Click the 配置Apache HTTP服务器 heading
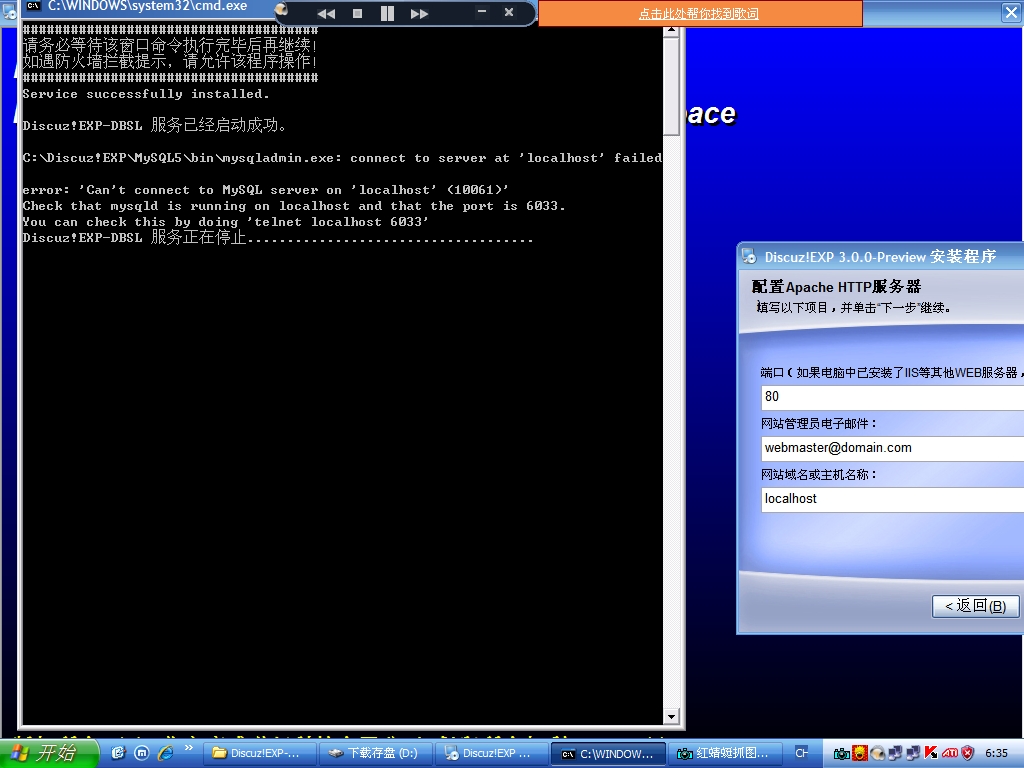 coord(836,287)
